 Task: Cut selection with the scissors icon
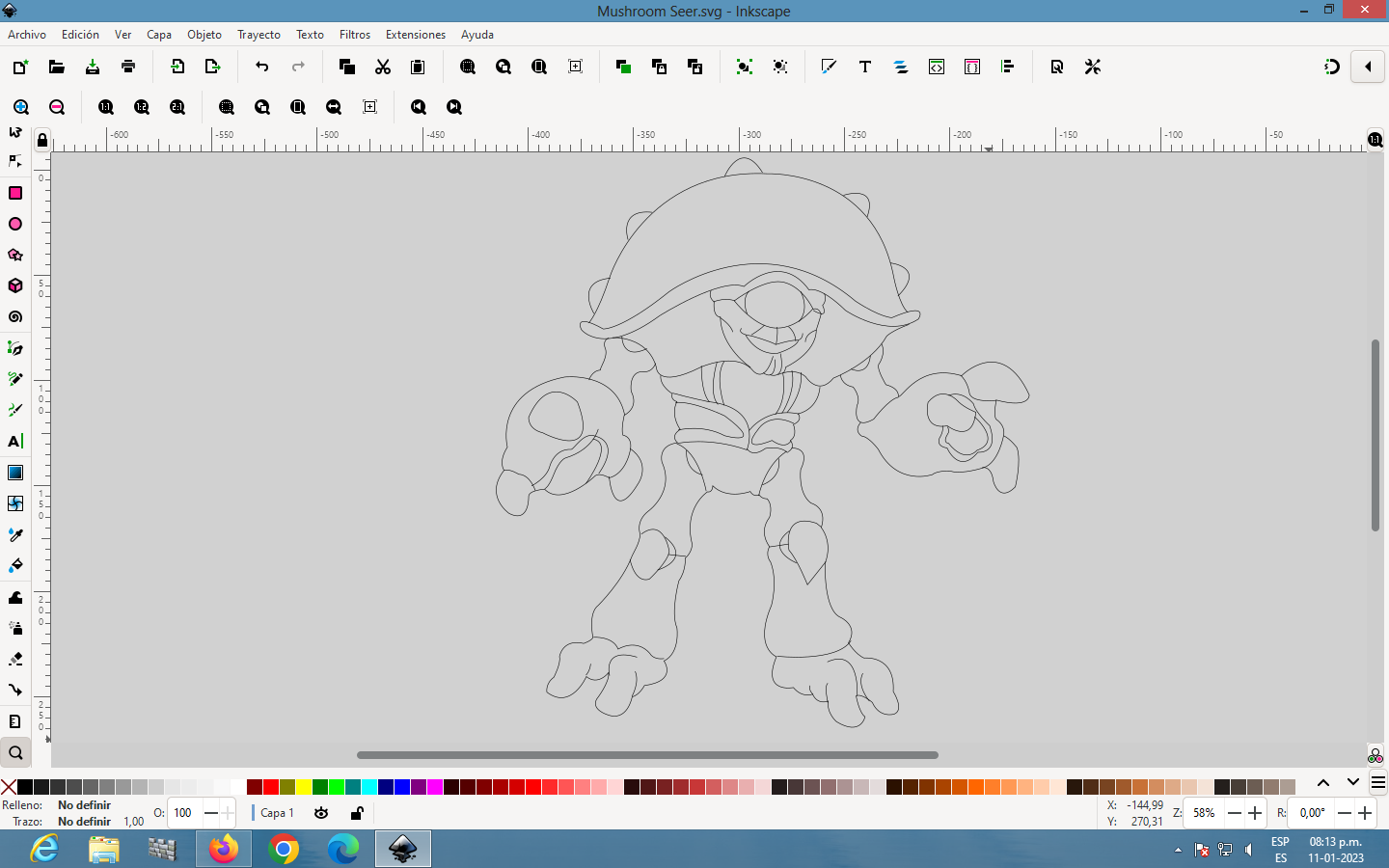[x=383, y=67]
